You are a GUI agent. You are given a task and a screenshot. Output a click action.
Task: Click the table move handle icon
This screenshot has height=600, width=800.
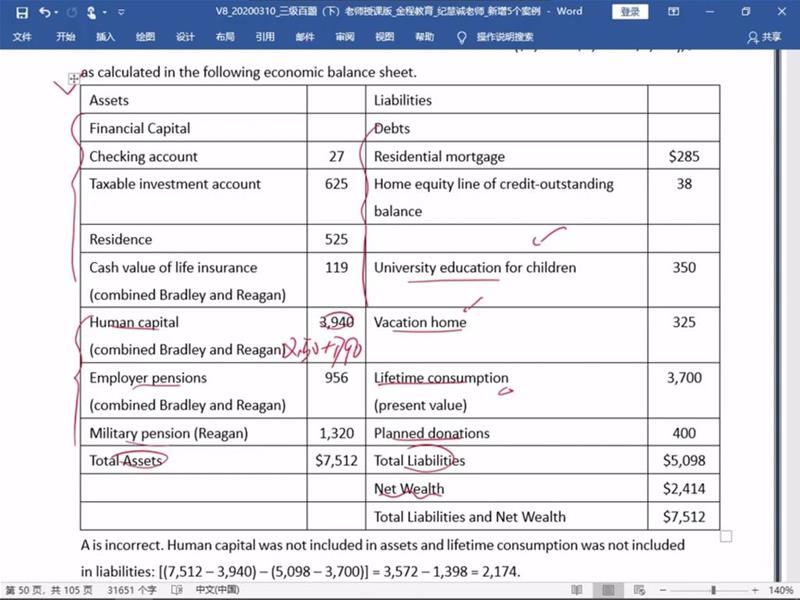pyautogui.click(x=74, y=78)
